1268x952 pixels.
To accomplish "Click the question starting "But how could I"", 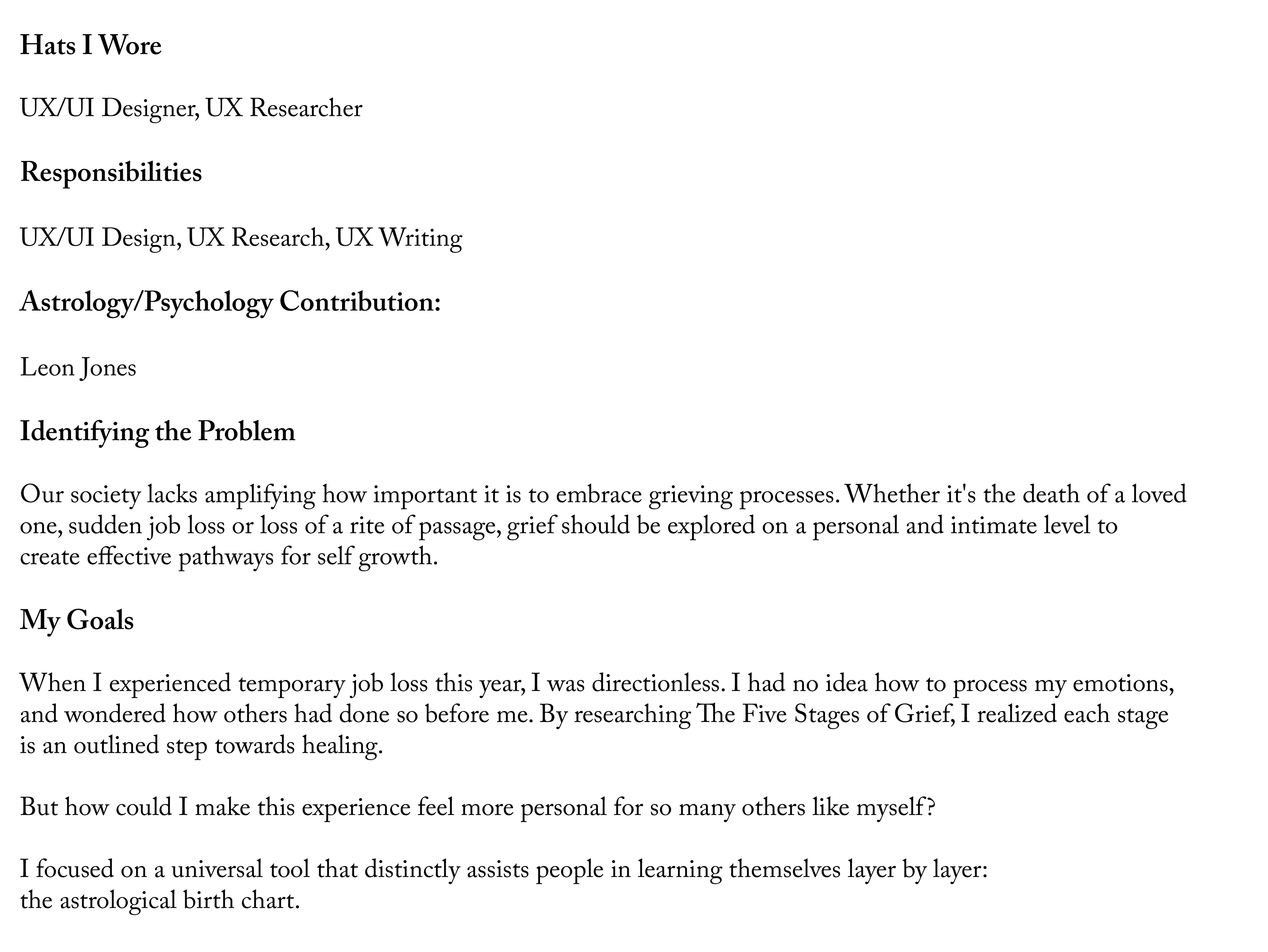I will click(x=477, y=808).
